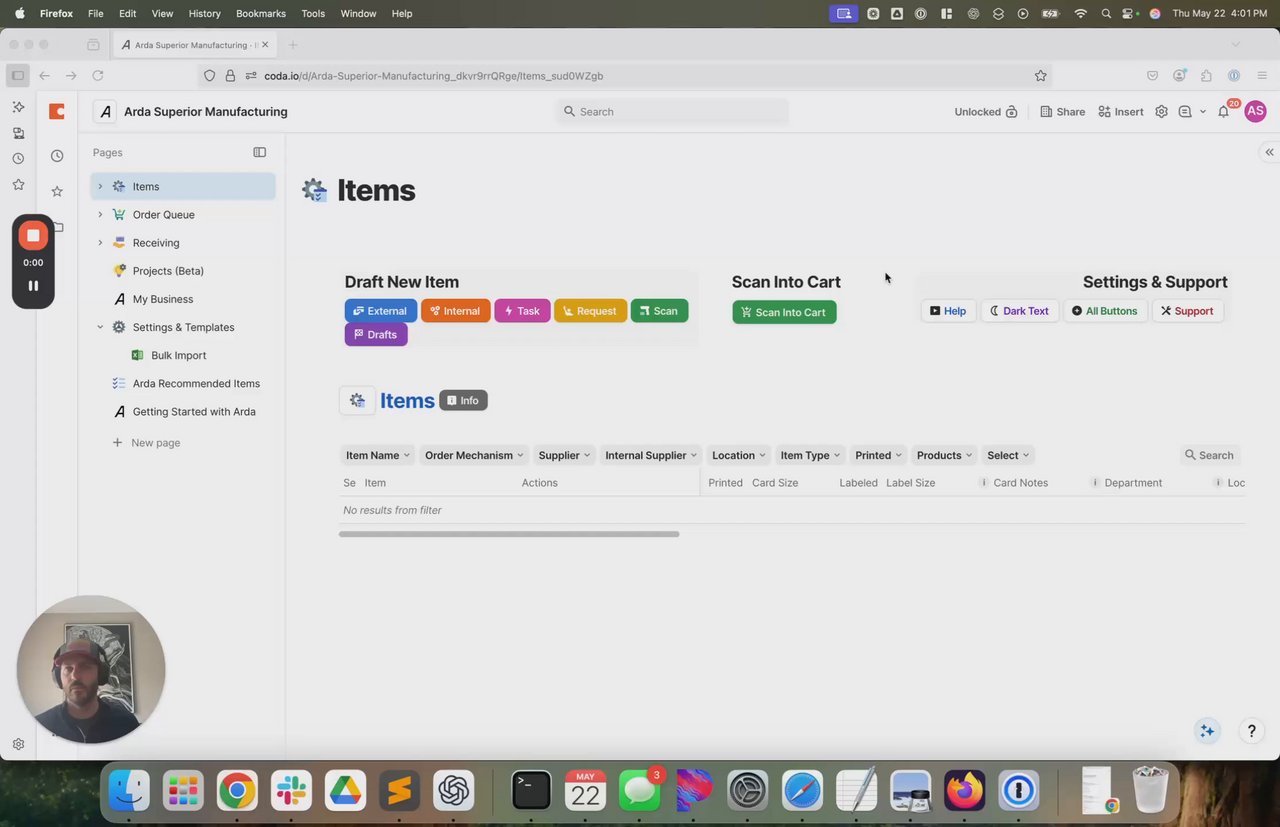Open Printed filter dropdown
This screenshot has height=827, width=1280.
878,455
